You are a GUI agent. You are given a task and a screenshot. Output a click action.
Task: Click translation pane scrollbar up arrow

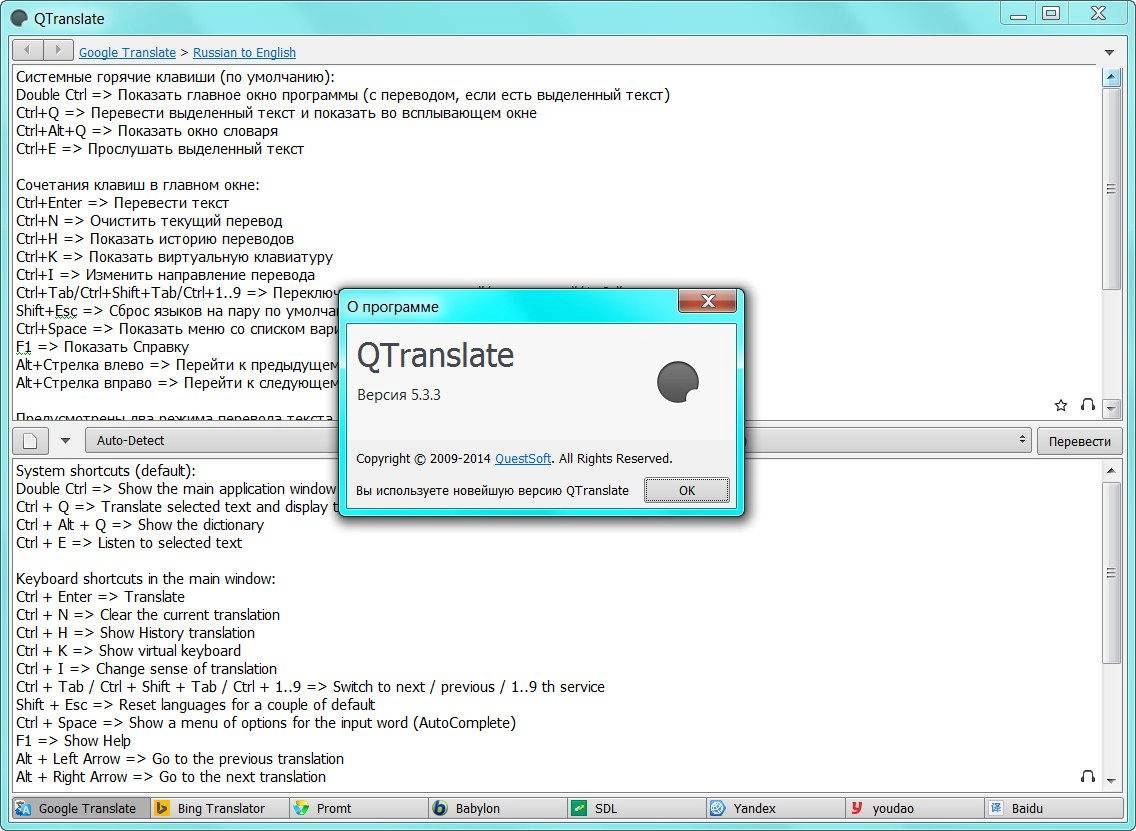coord(1111,471)
